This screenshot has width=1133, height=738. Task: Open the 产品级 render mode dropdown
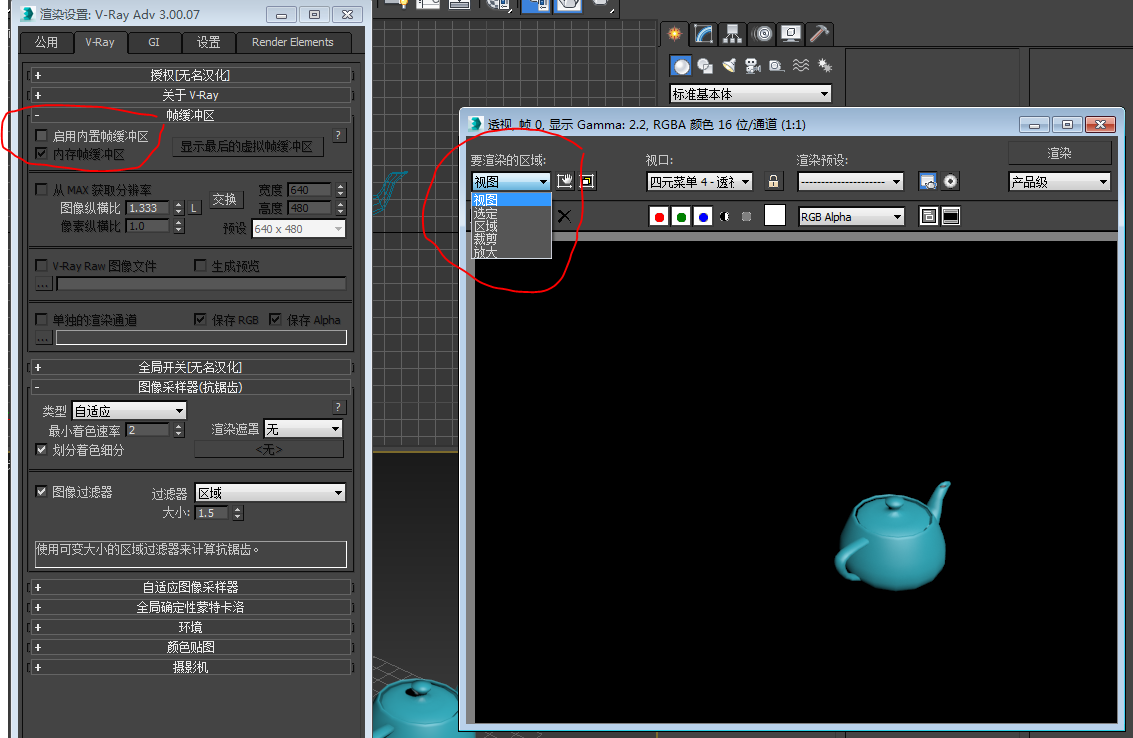click(x=1059, y=182)
